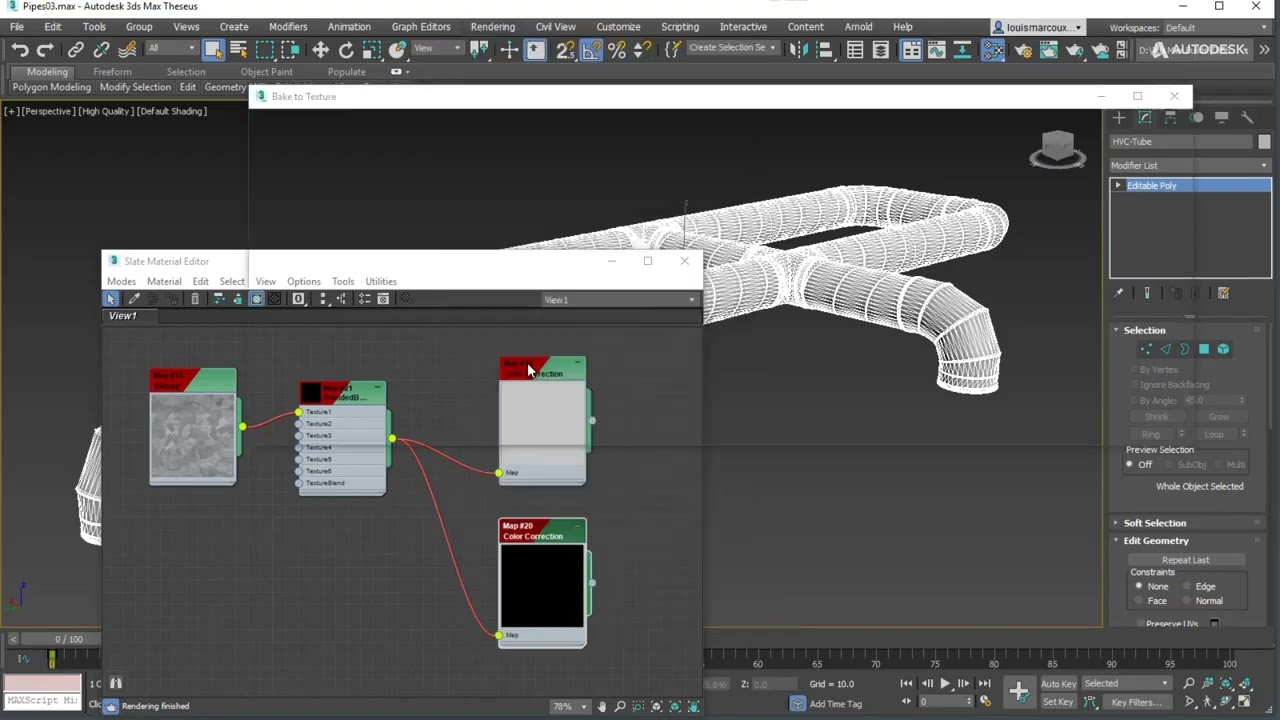Select the Edge constraint radio button

(x=1187, y=586)
